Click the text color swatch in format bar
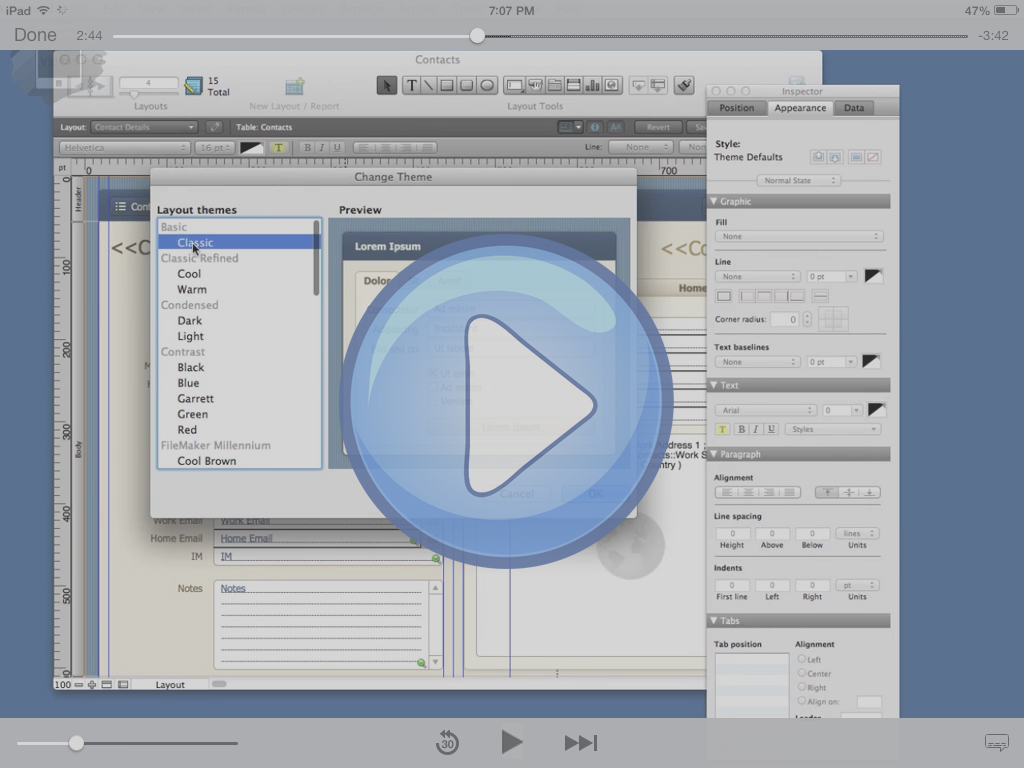Viewport: 1024px width, 768px height. tap(251, 148)
